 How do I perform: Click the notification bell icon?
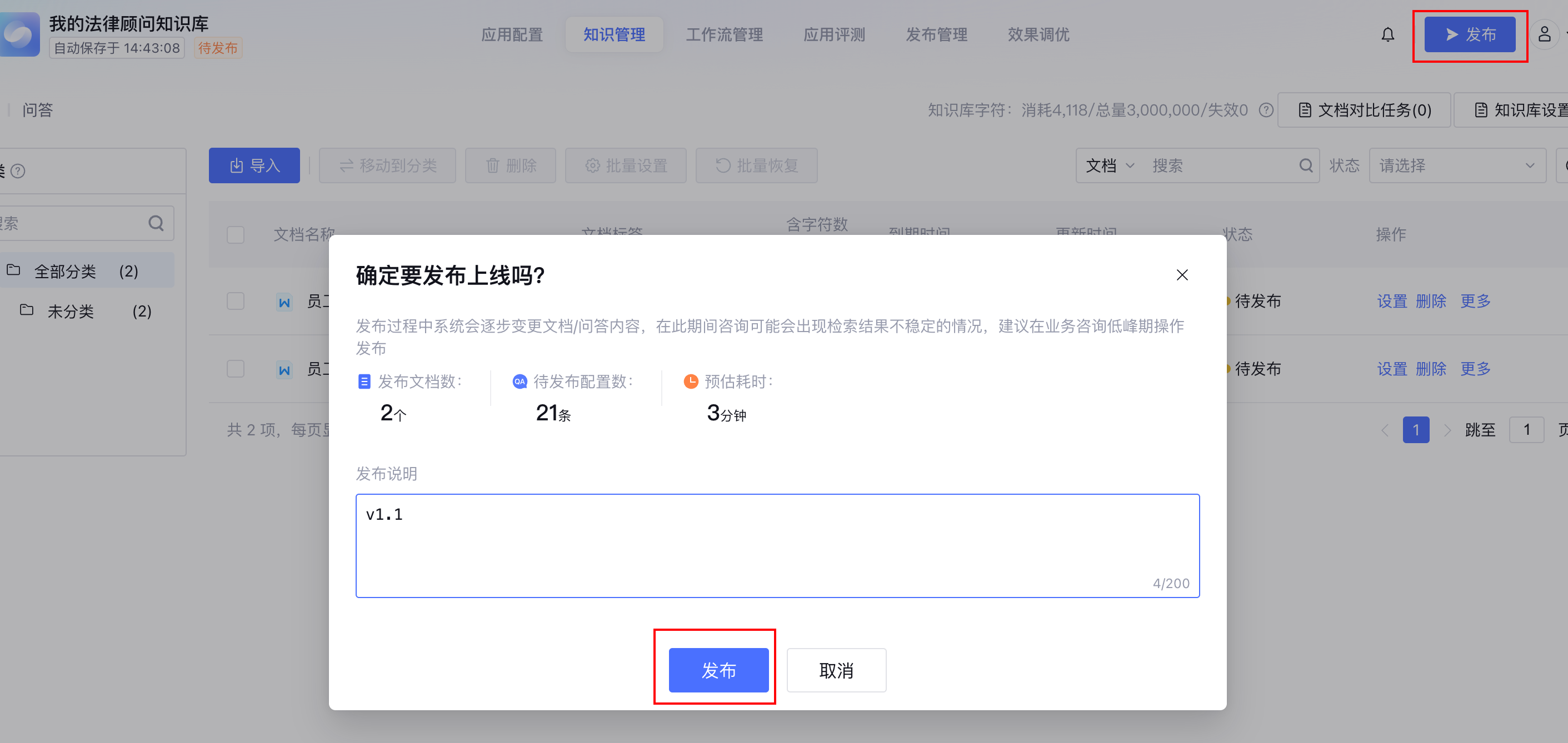[x=1387, y=34]
